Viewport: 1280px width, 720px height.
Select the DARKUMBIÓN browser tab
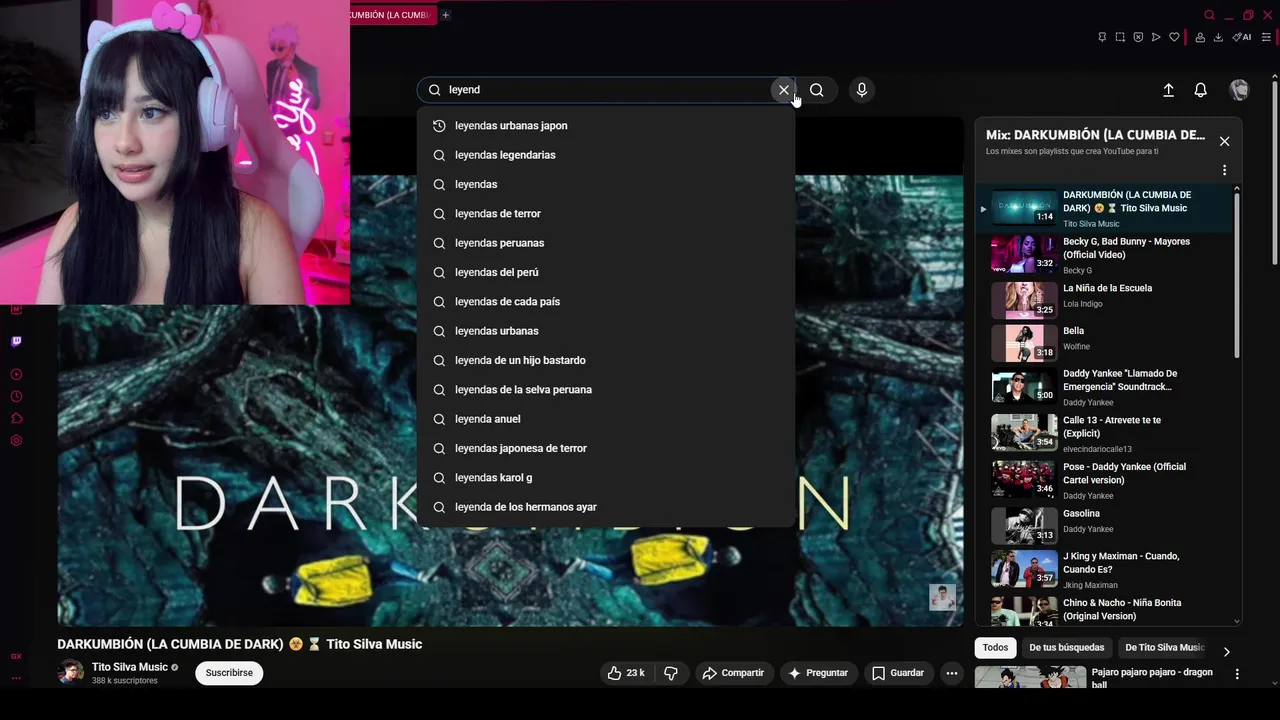(x=392, y=15)
